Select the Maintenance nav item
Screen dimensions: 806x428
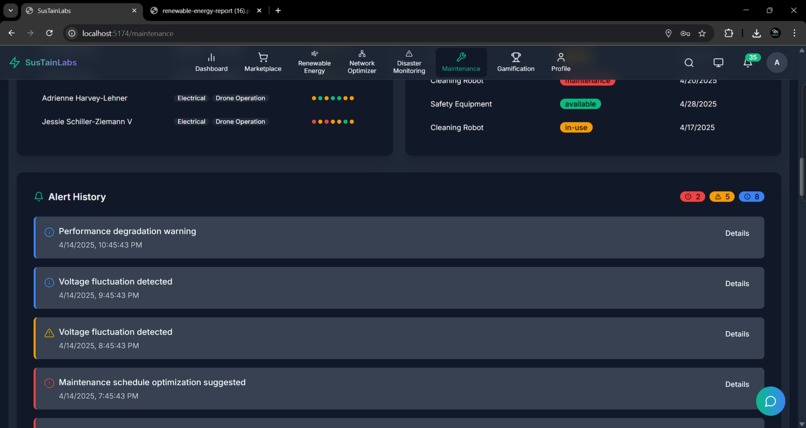coord(461,62)
